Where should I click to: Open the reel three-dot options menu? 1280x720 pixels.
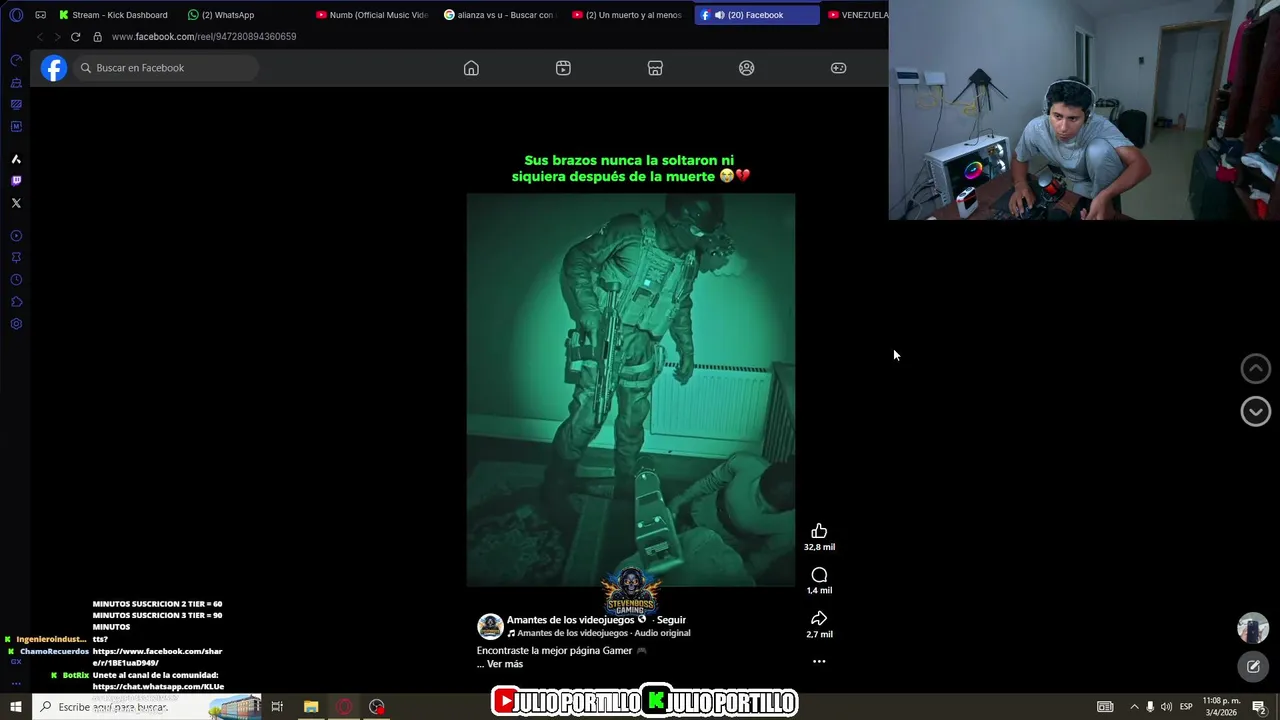click(819, 661)
